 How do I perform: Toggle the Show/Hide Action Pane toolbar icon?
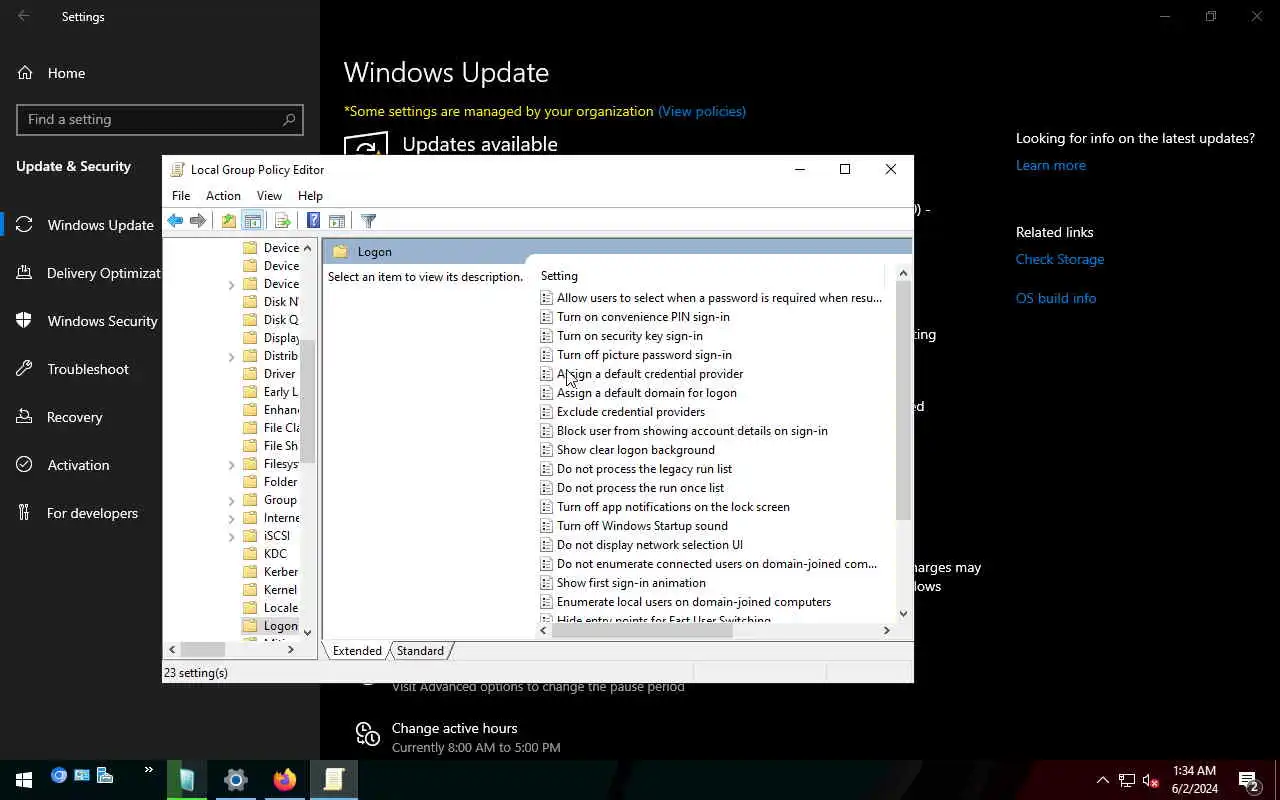coord(337,221)
